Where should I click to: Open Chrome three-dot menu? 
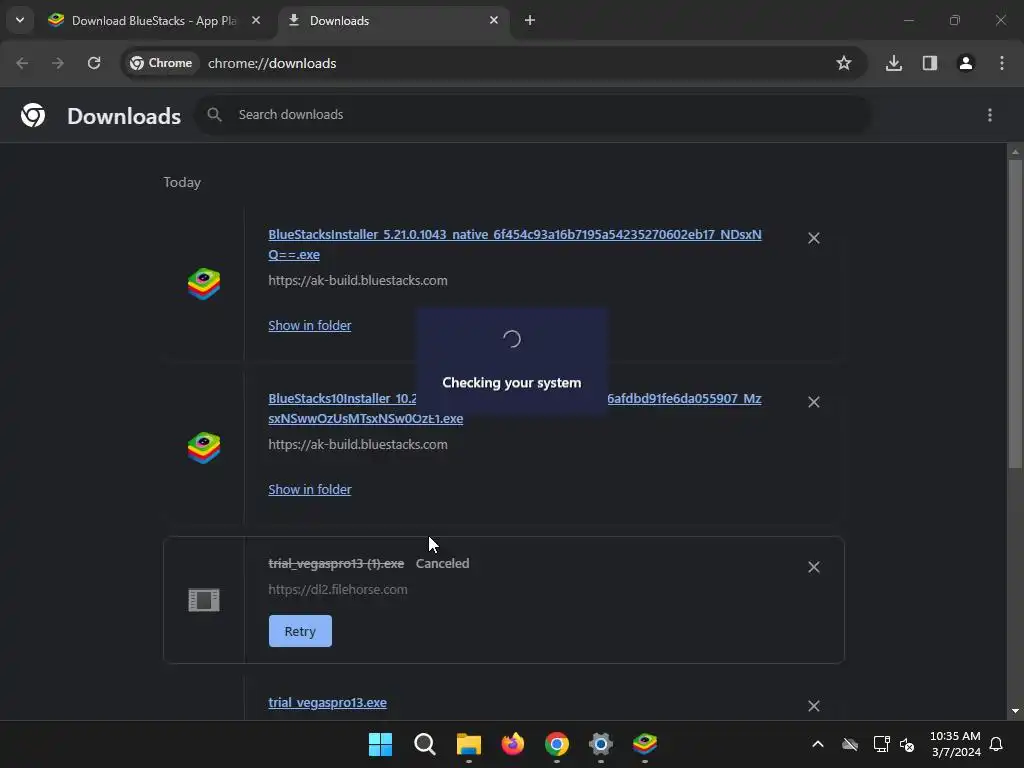[x=1002, y=63]
